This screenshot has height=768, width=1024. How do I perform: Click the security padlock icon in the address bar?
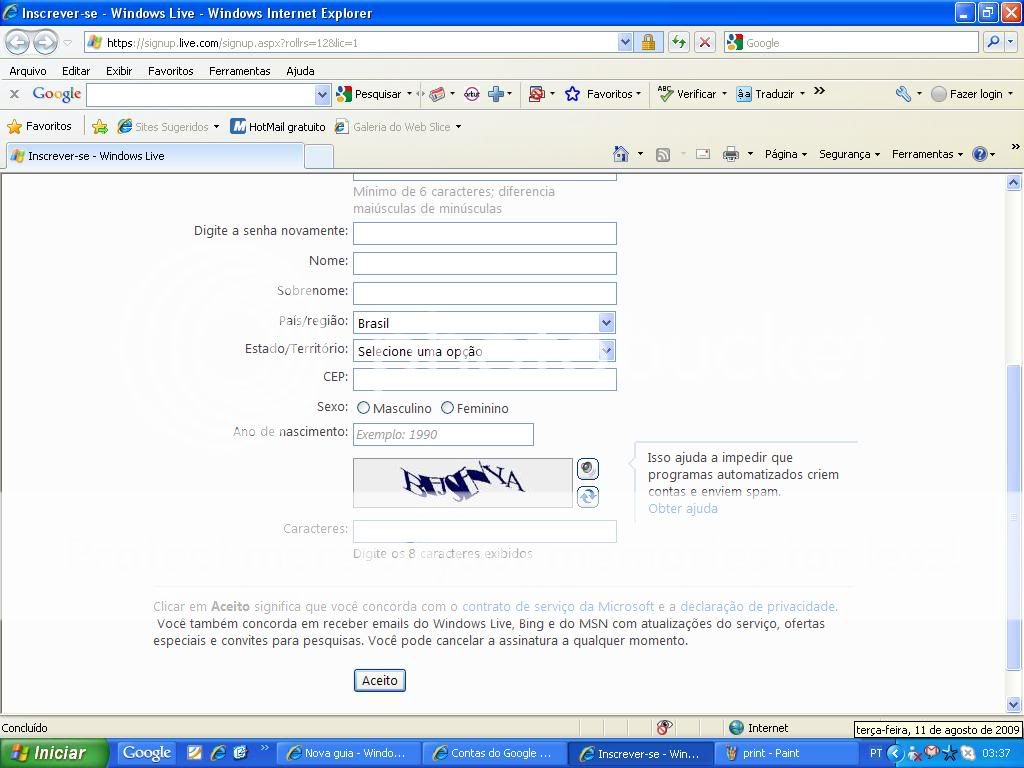pos(648,42)
